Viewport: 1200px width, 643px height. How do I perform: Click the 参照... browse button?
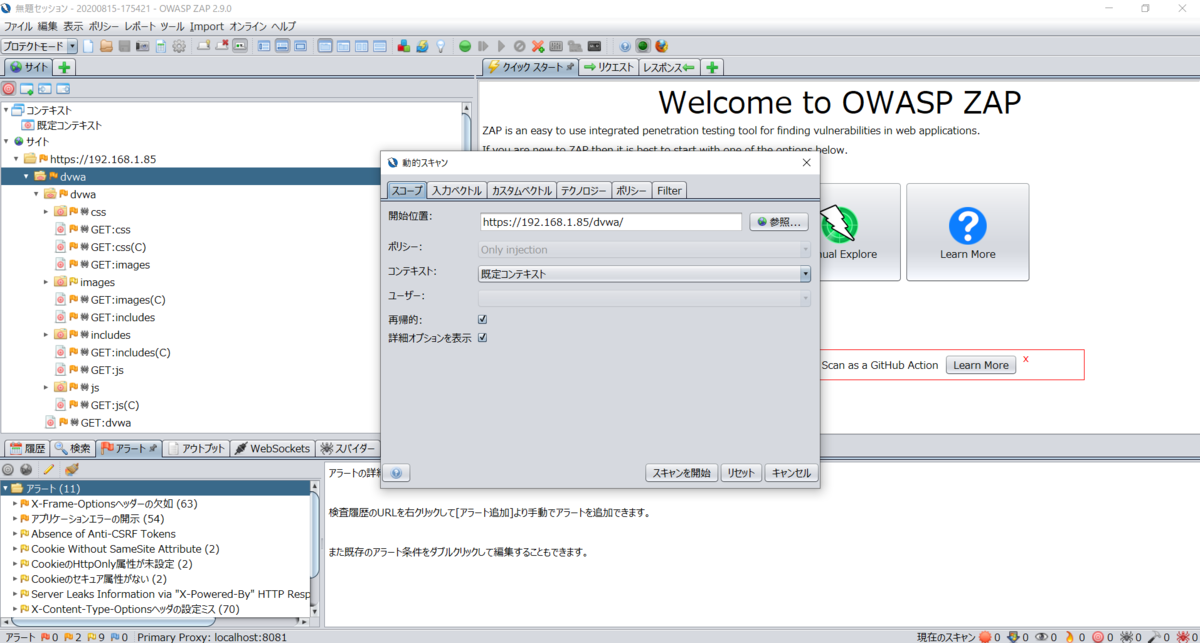coord(779,222)
